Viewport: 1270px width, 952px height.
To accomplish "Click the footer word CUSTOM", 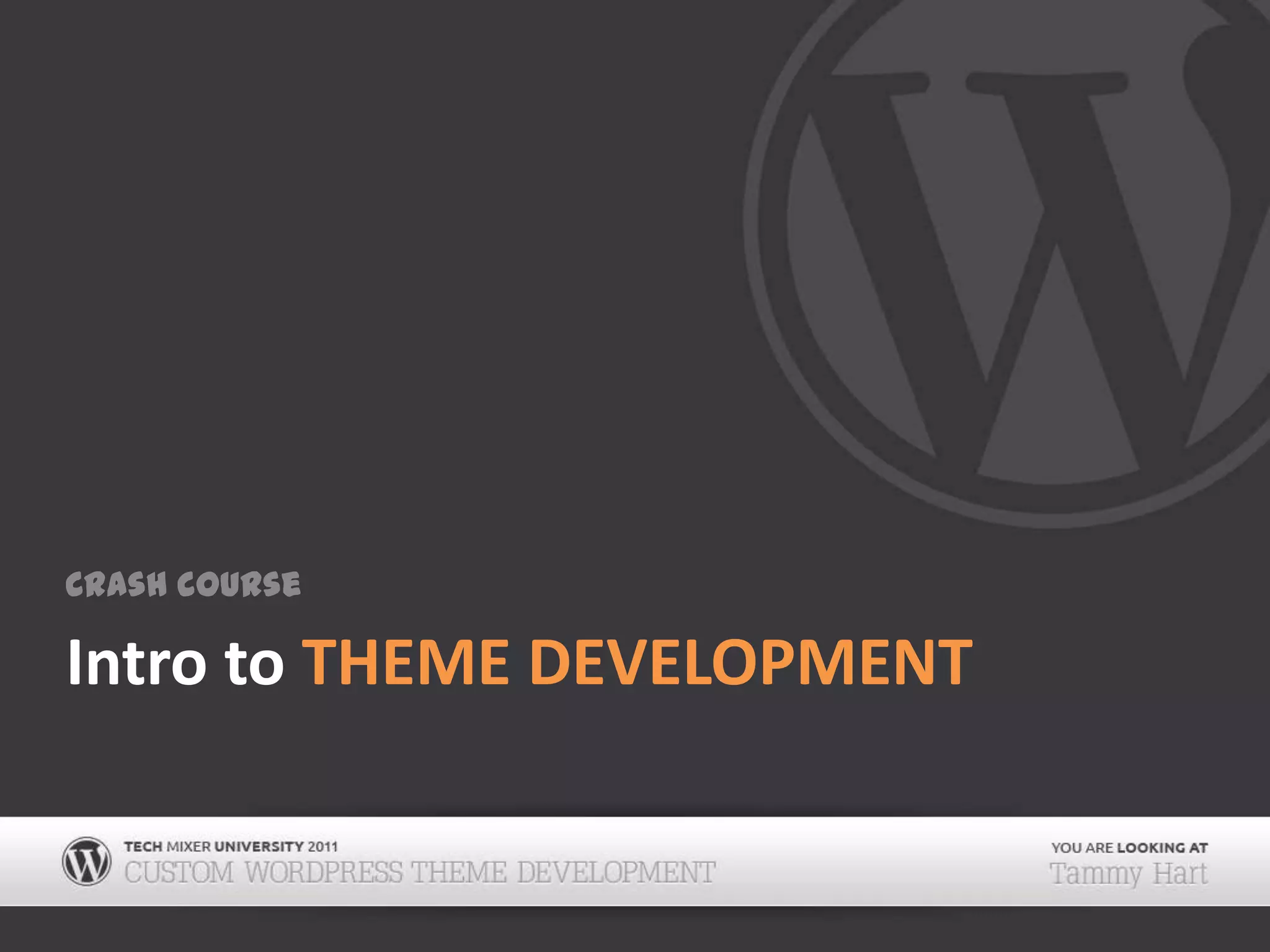I will 179,873.
